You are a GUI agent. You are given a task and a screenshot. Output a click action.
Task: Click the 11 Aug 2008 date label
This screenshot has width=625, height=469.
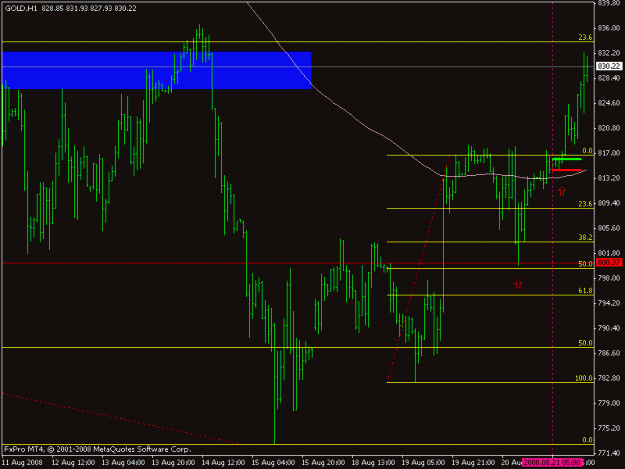22,463
